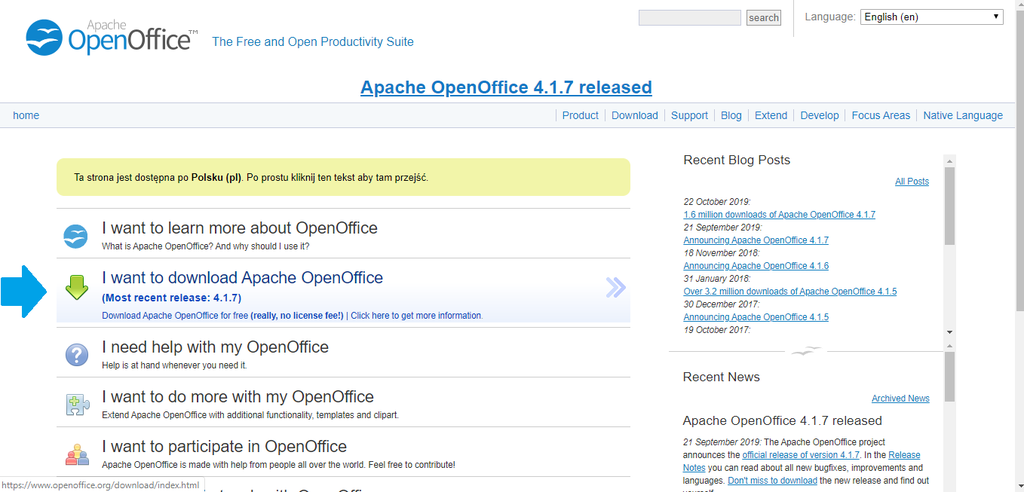The image size is (1024, 492).
Task: Open the Release Notes link in news
Action: click(802, 461)
